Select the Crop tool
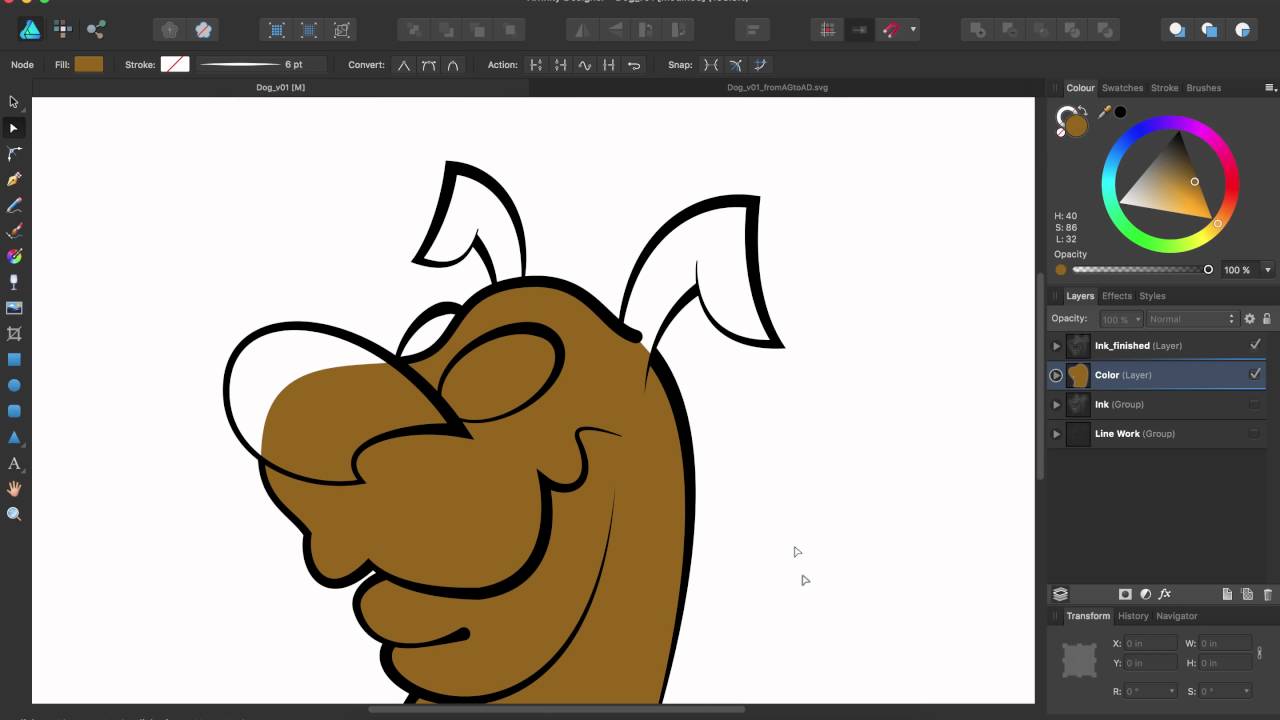The width and height of the screenshot is (1280, 720). 14,334
